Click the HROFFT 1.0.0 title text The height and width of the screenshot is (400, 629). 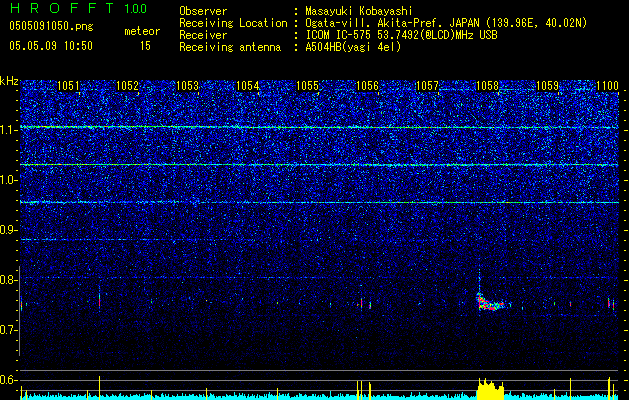click(x=78, y=8)
